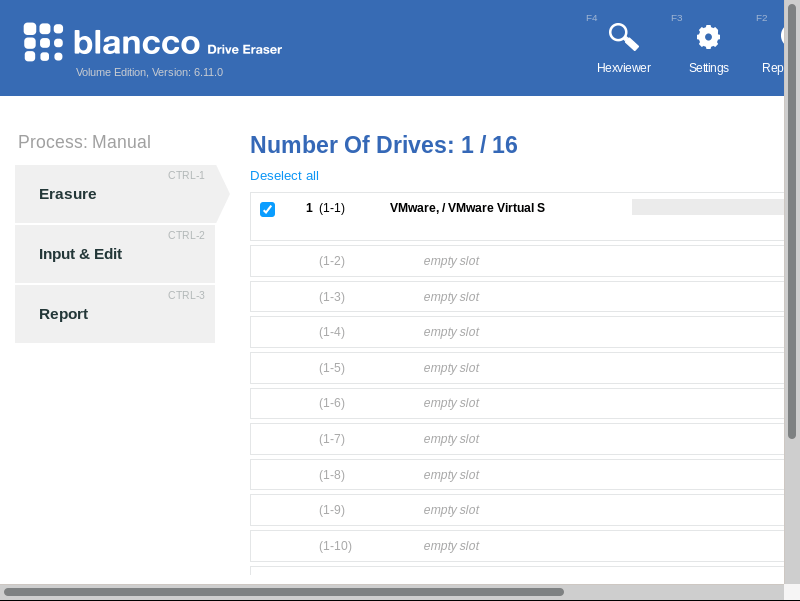Click the Number Of Drives heading
The width and height of the screenshot is (800, 601).
[x=384, y=145]
